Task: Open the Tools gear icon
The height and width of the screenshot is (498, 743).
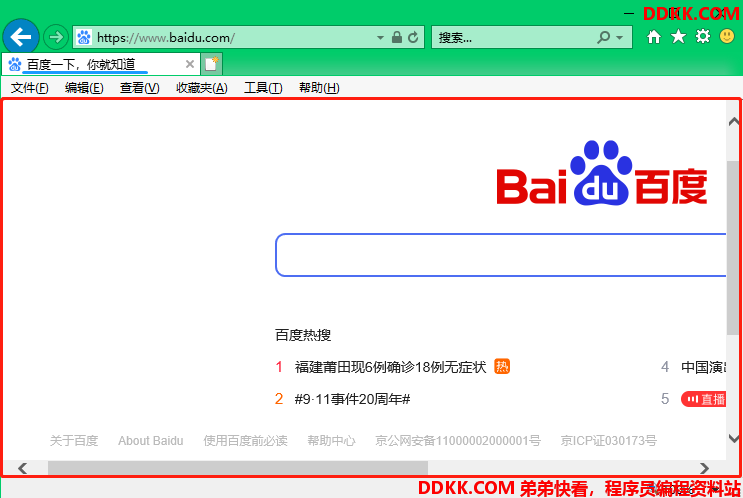Action: click(703, 36)
